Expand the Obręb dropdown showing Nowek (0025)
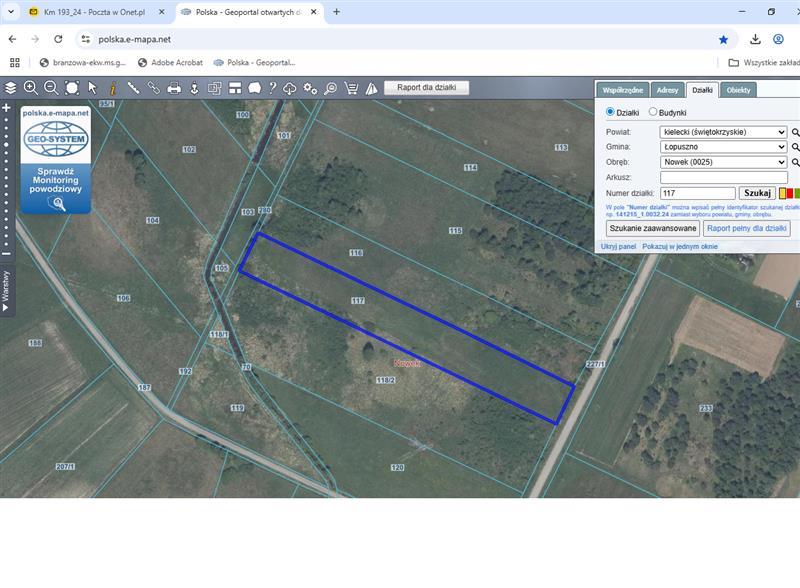Screen dimensions: 800x588 (x=724, y=162)
